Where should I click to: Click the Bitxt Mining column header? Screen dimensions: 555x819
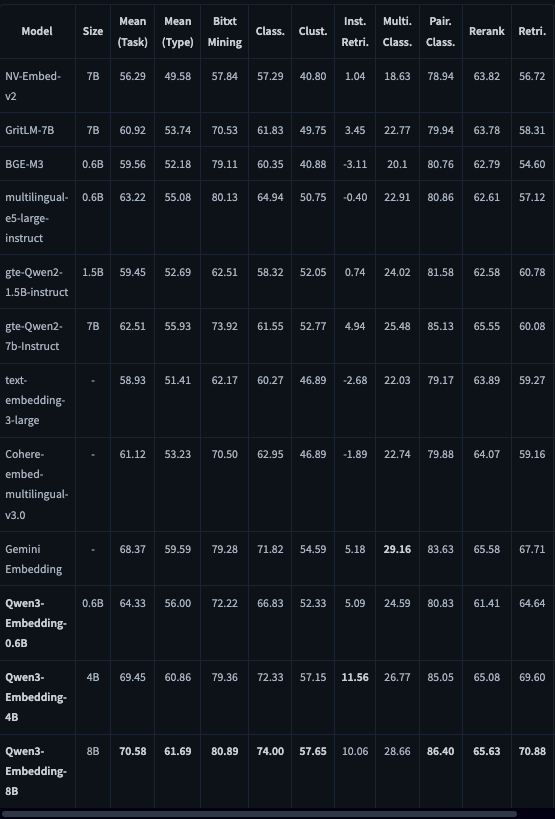[x=225, y=31]
